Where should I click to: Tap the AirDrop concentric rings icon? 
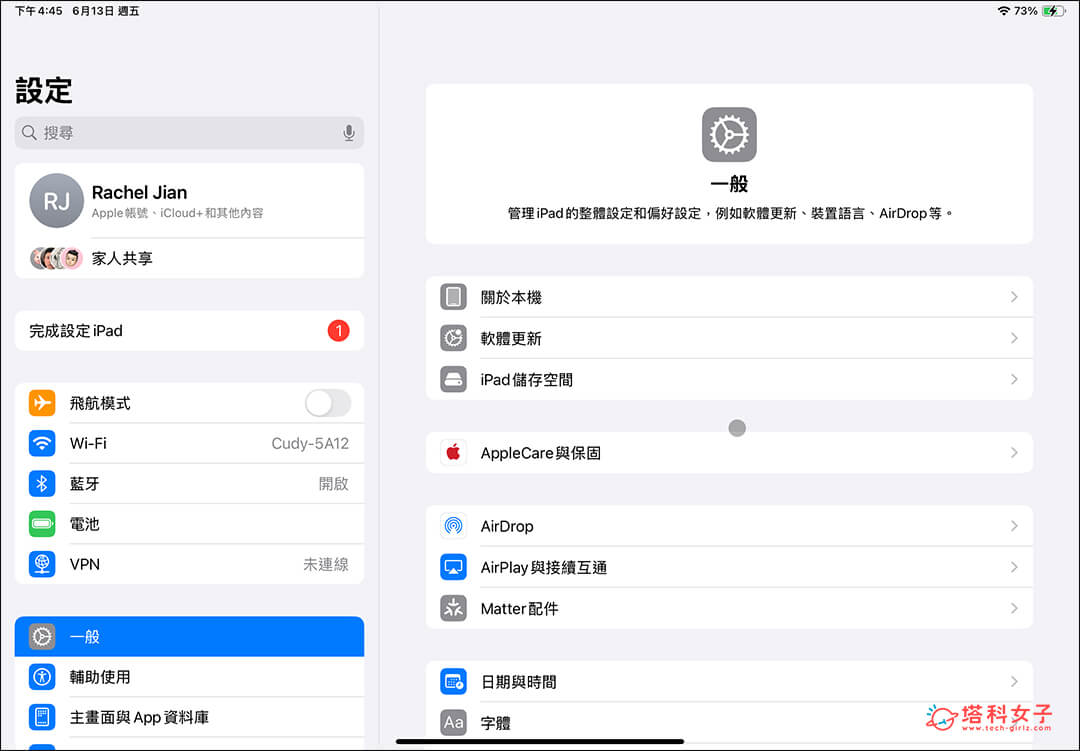tap(453, 526)
